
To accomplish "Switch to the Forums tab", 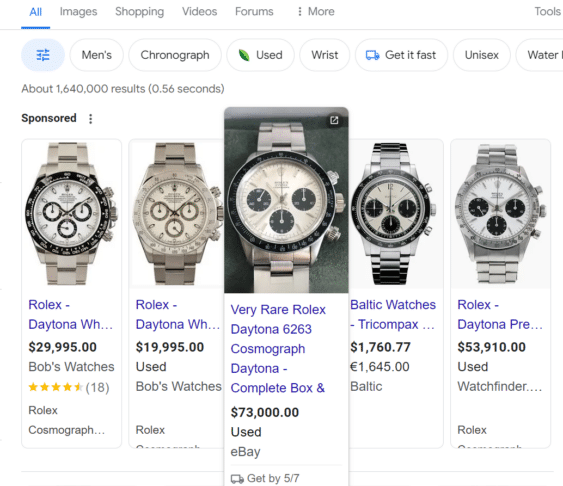I will (254, 12).
